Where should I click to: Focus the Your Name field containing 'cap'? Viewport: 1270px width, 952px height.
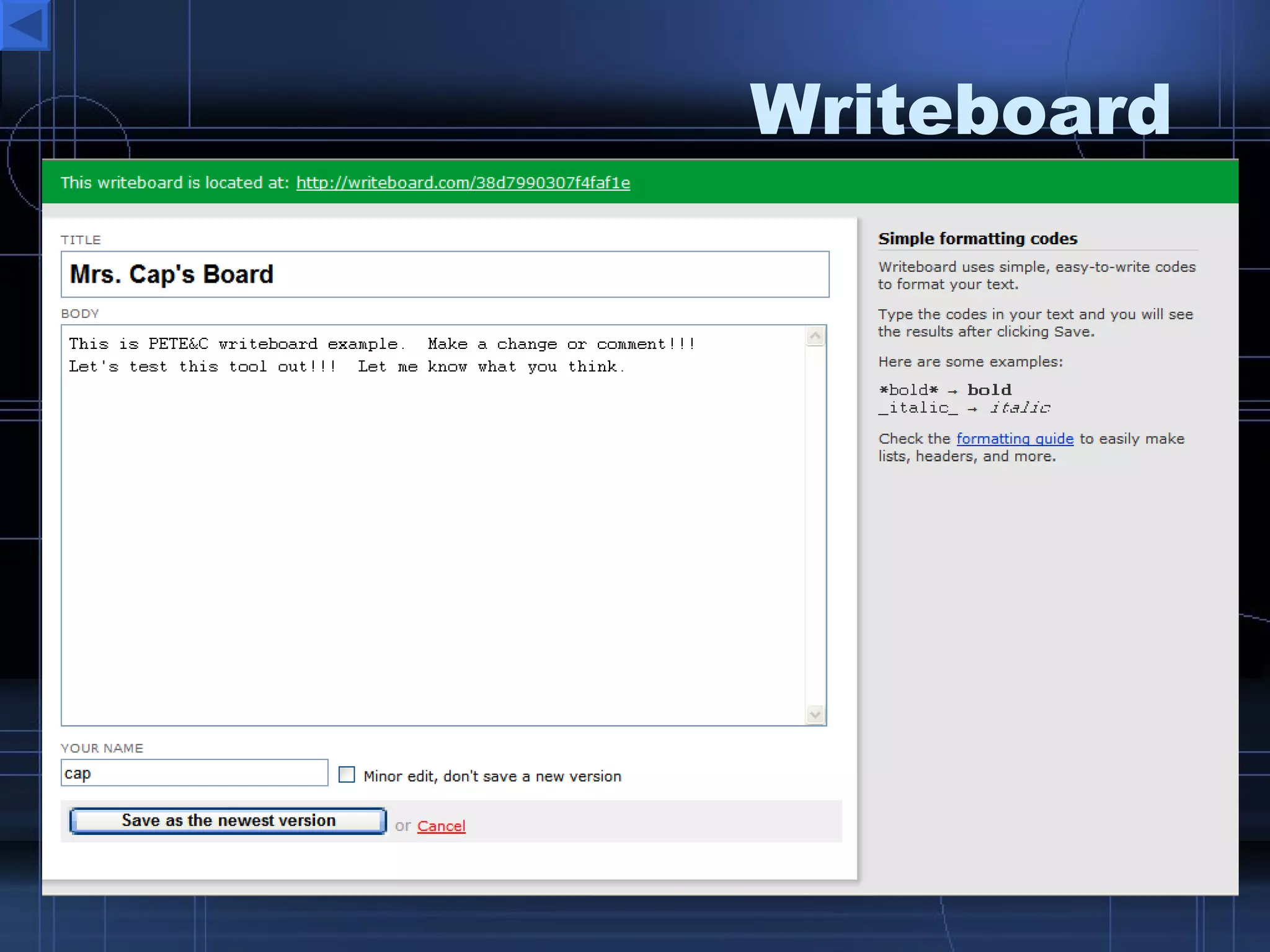(194, 773)
